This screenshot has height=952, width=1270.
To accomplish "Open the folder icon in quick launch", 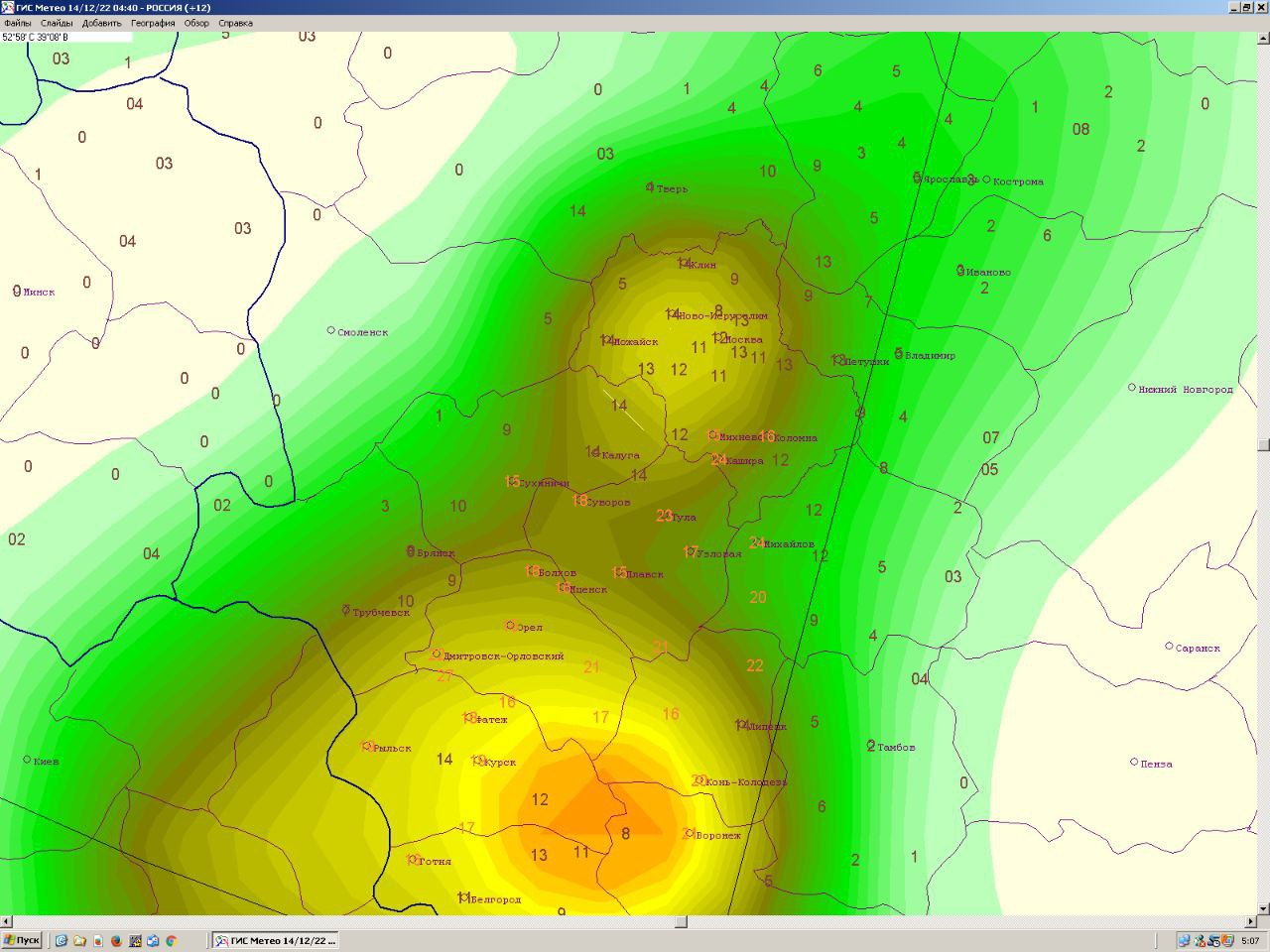I will (79, 940).
